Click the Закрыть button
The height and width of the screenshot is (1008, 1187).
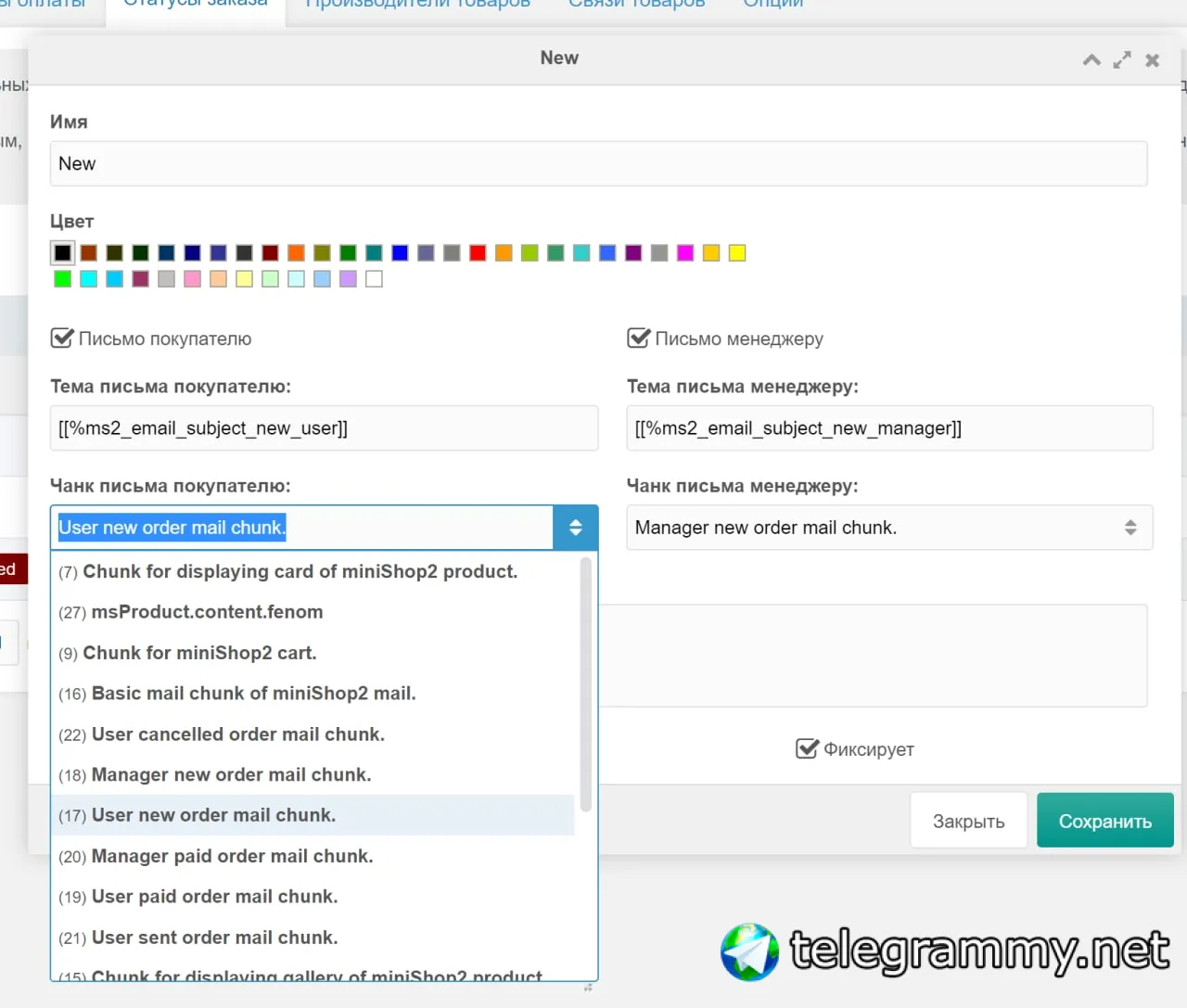[x=969, y=821]
